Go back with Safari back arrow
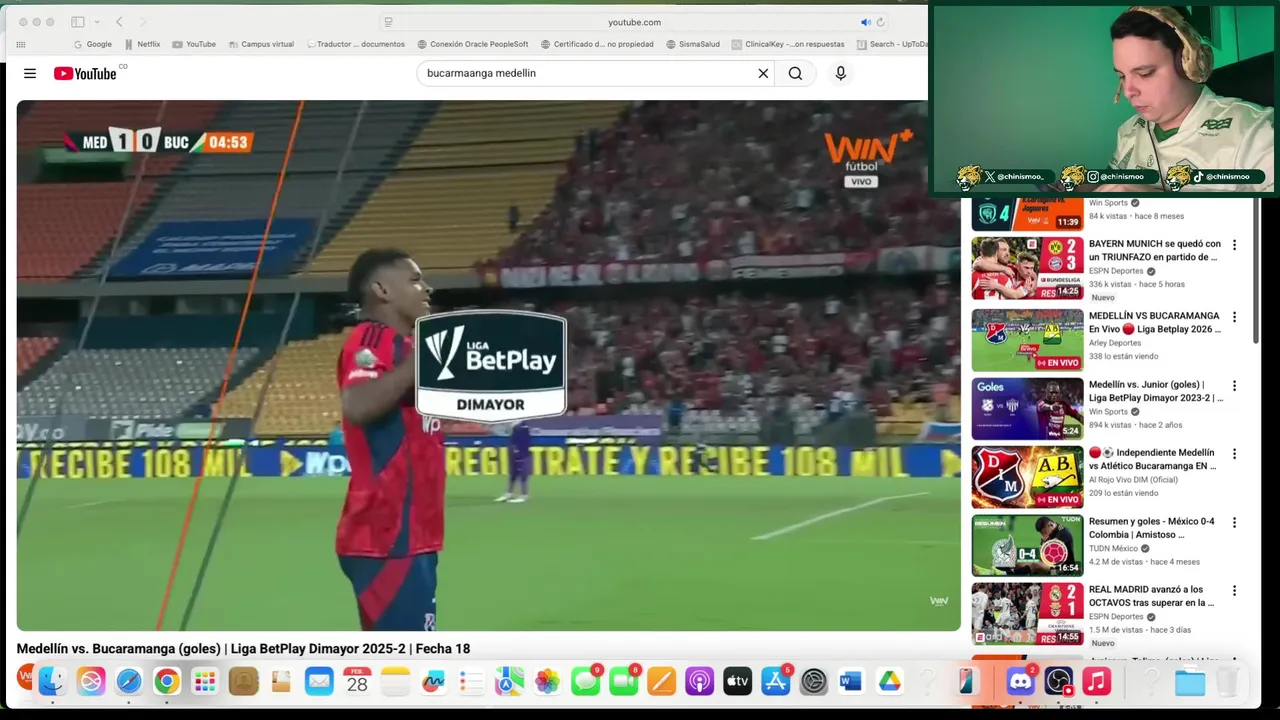Image resolution: width=1280 pixels, height=720 pixels. (x=119, y=22)
